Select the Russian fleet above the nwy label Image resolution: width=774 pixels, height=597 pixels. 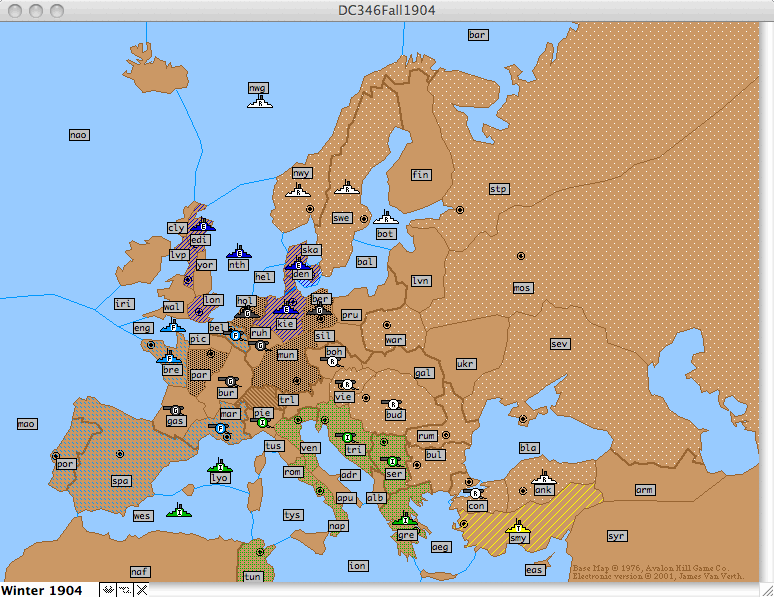tap(298, 190)
